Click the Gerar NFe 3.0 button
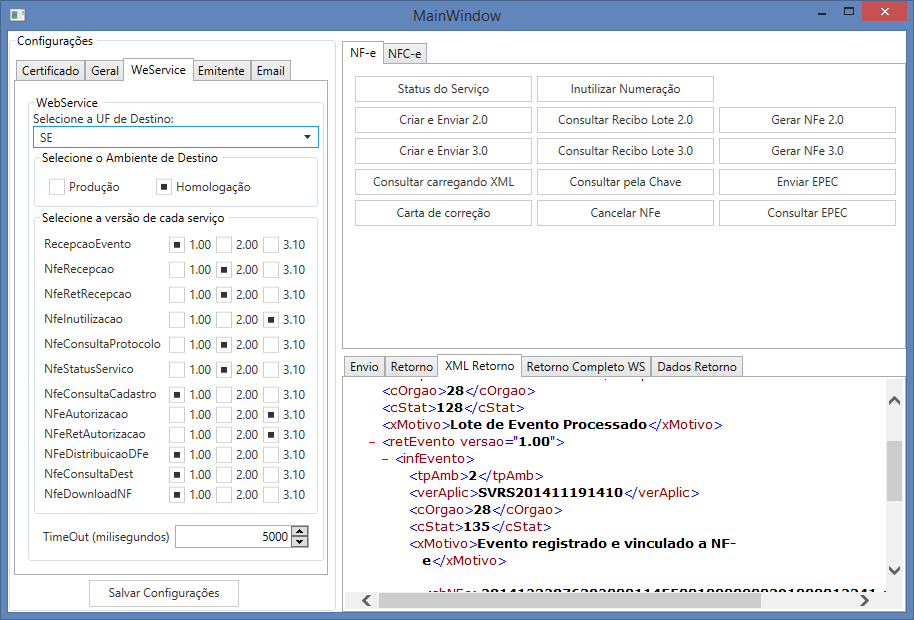Screen dimensions: 914x620 (x=807, y=150)
